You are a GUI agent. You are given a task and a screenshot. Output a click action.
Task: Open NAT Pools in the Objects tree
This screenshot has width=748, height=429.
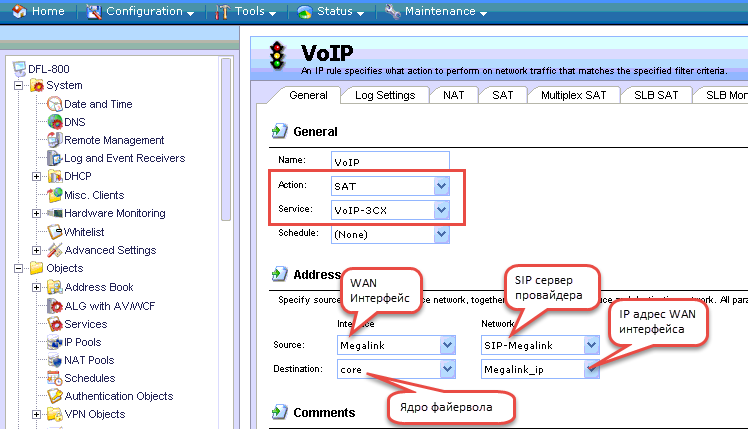click(89, 360)
